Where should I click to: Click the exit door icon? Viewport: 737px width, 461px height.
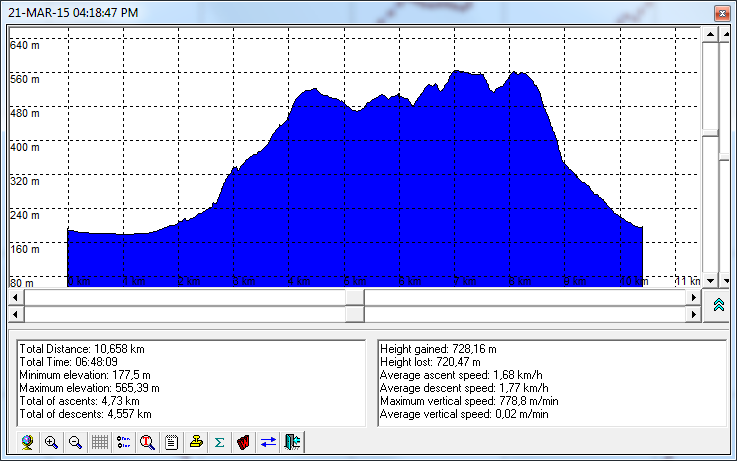tap(292, 441)
